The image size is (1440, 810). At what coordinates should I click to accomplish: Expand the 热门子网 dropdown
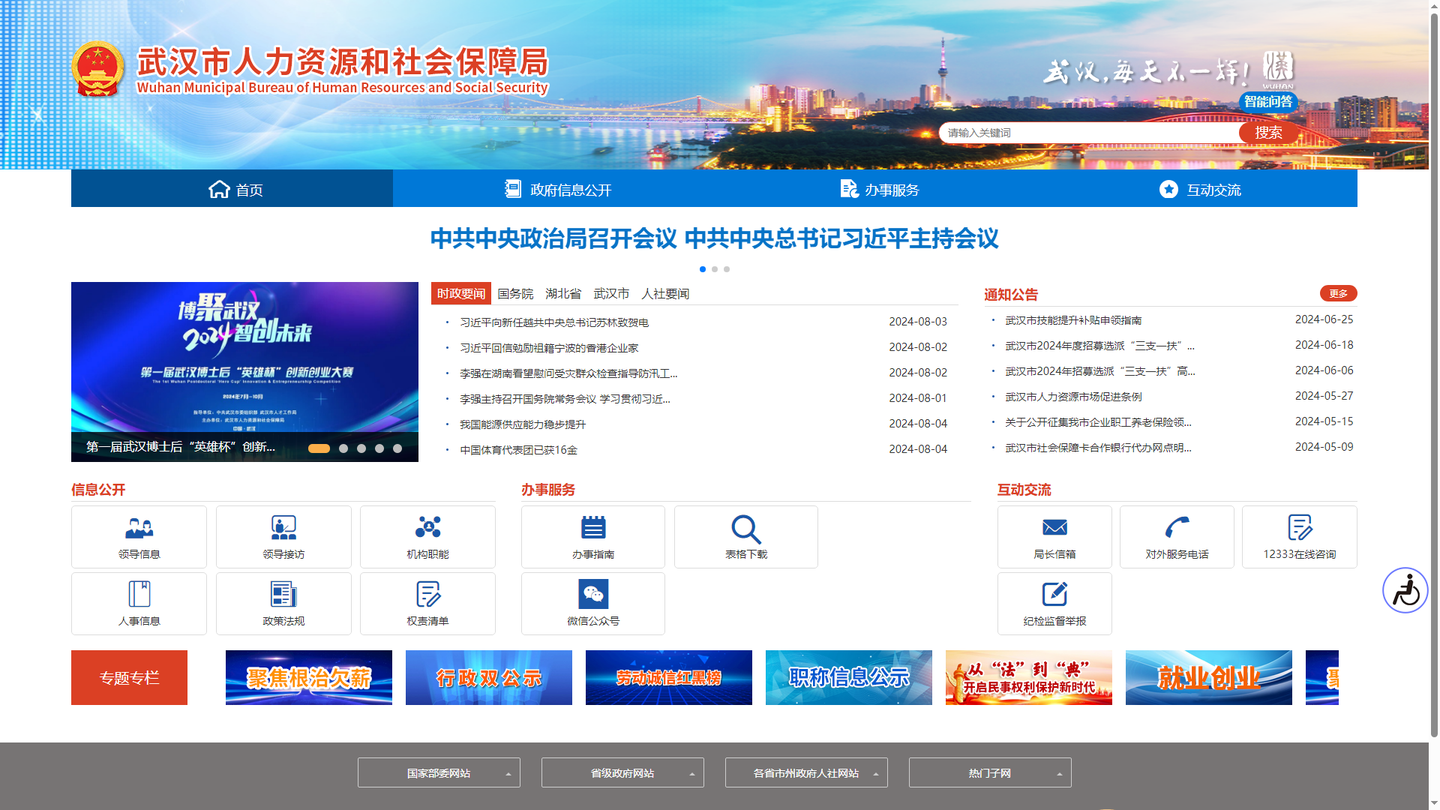[x=990, y=773]
